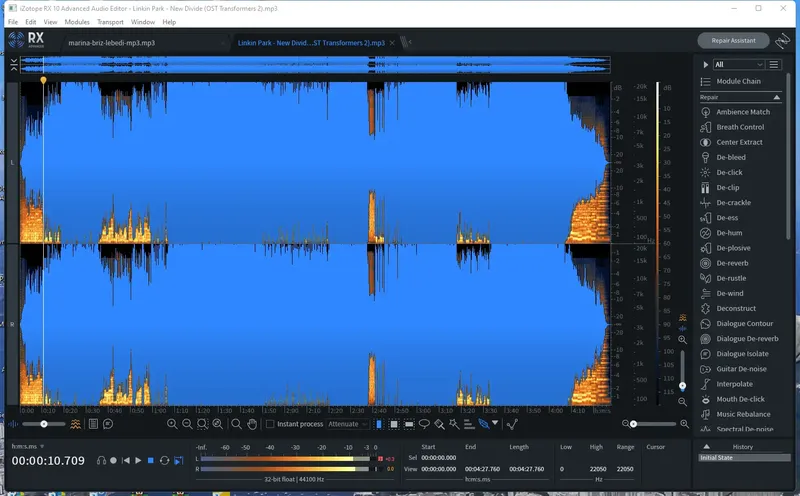Open the Transport menu
The image size is (800, 496).
pyautogui.click(x=110, y=21)
